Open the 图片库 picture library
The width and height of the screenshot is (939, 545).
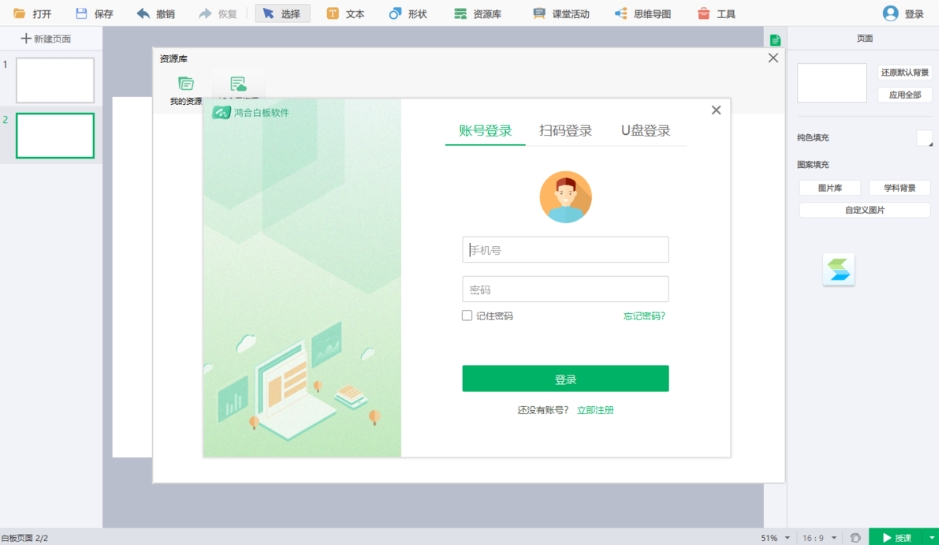(830, 188)
